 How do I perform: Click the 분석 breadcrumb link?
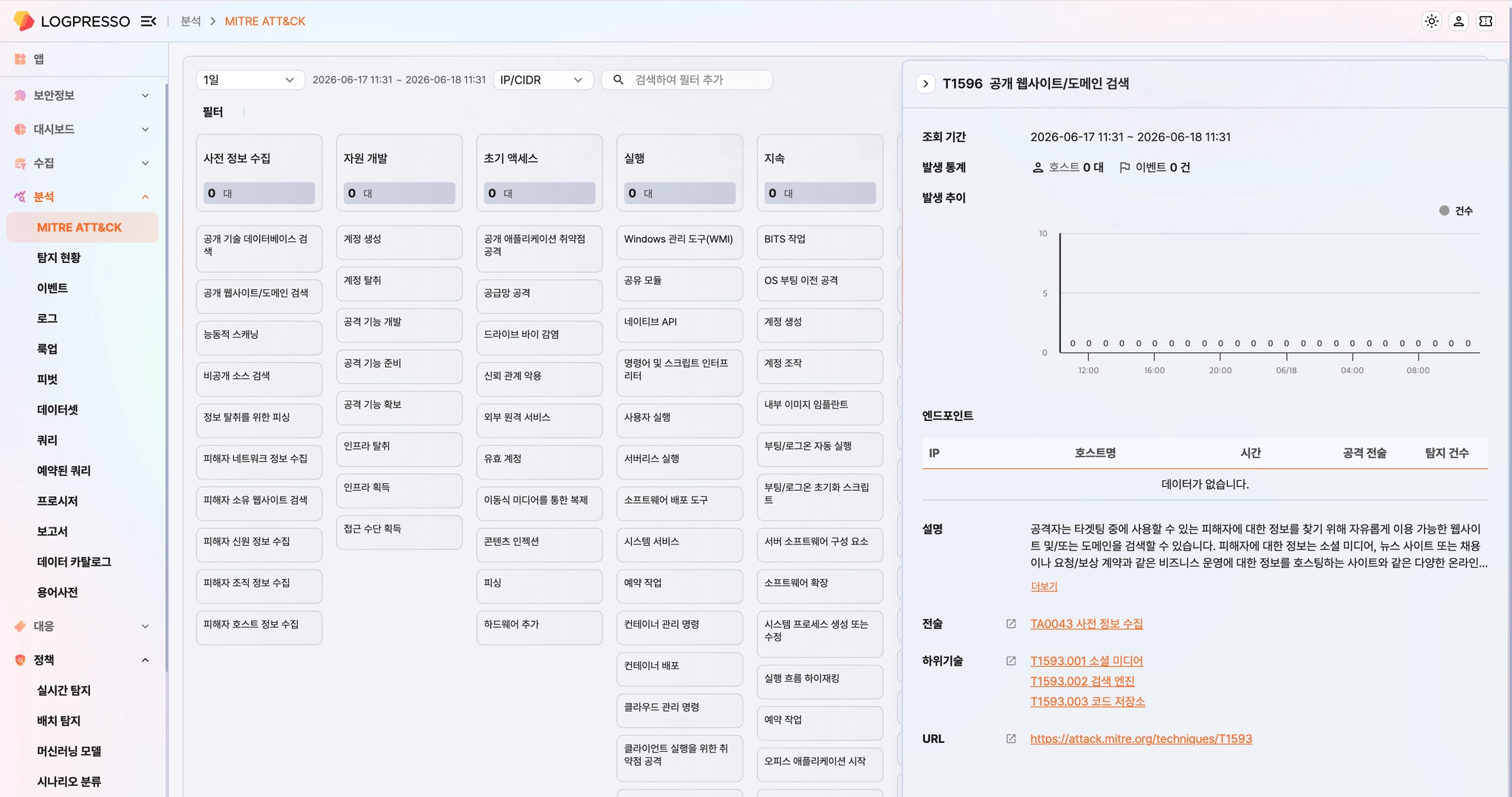[x=191, y=21]
